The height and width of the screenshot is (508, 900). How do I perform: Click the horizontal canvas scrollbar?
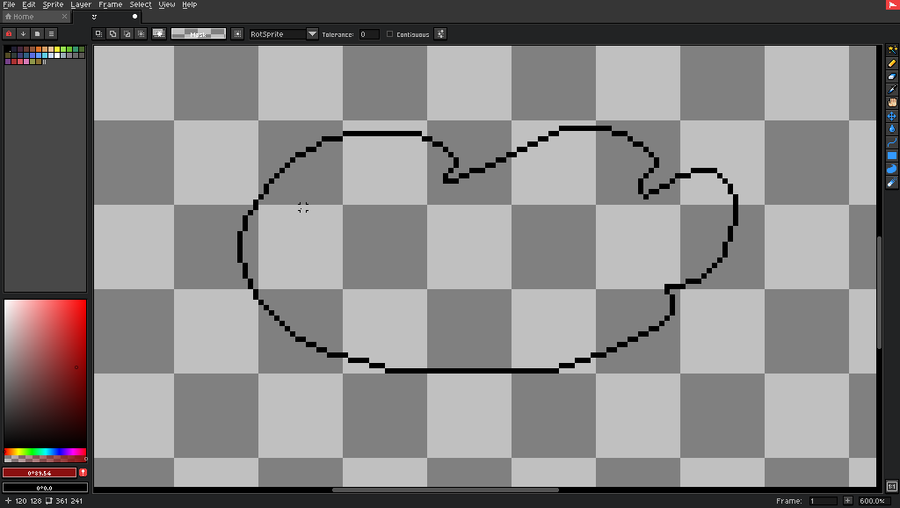(x=445, y=490)
